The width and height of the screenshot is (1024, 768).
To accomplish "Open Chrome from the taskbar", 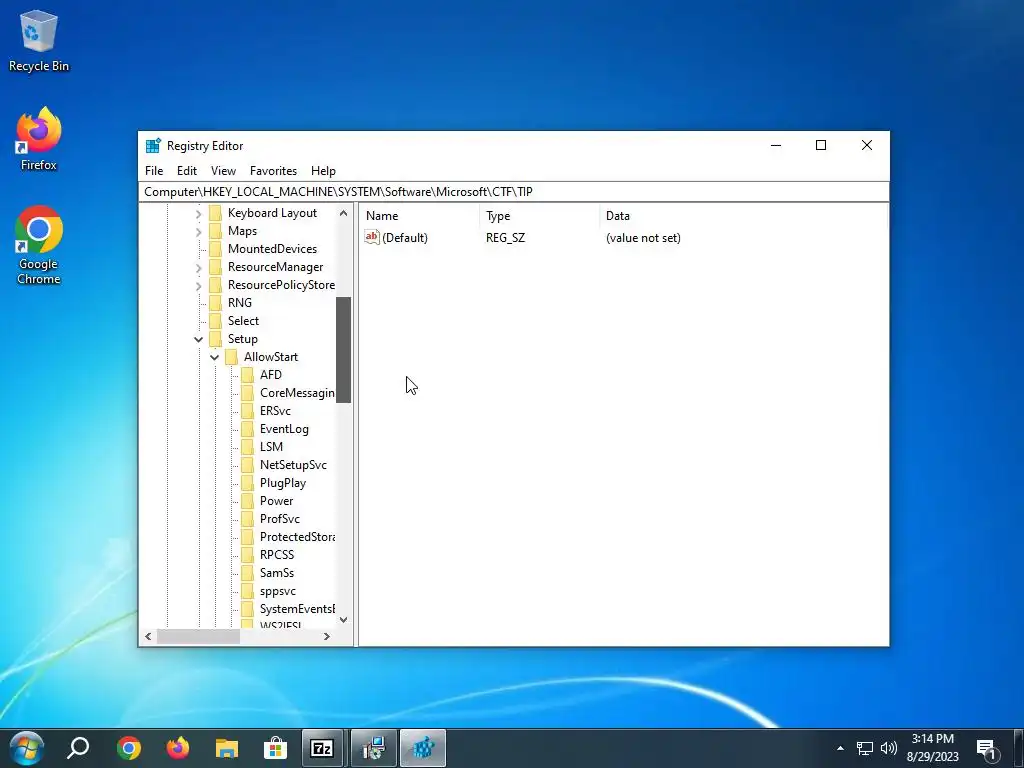I will (x=129, y=748).
